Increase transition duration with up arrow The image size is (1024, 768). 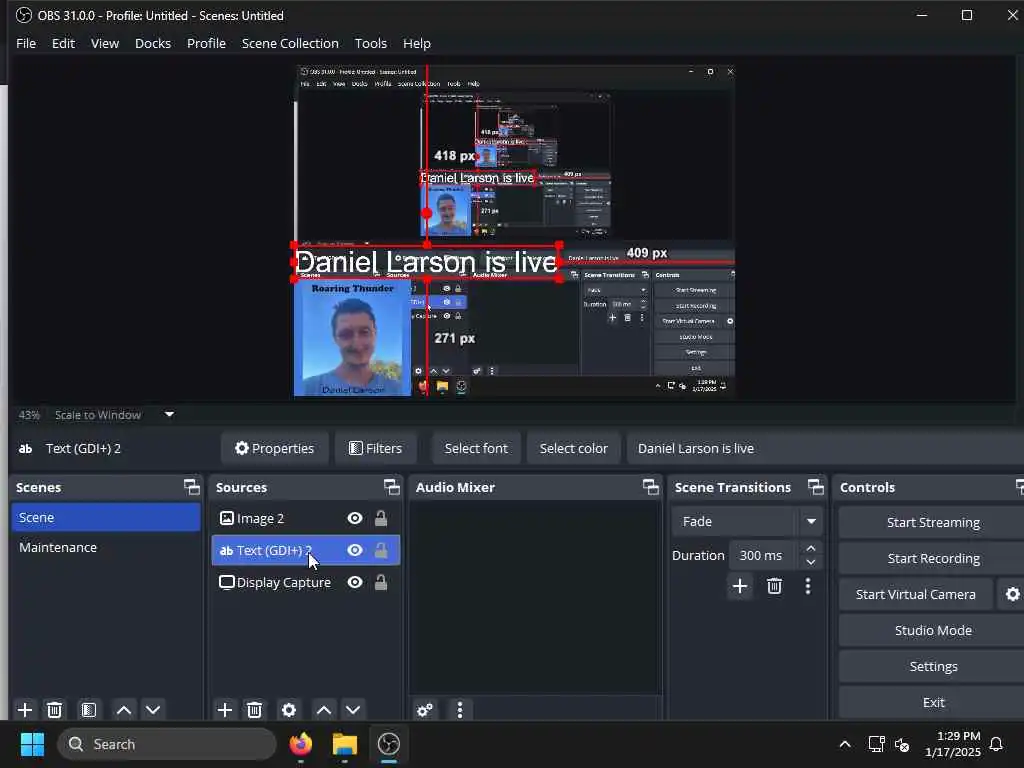[x=810, y=549]
